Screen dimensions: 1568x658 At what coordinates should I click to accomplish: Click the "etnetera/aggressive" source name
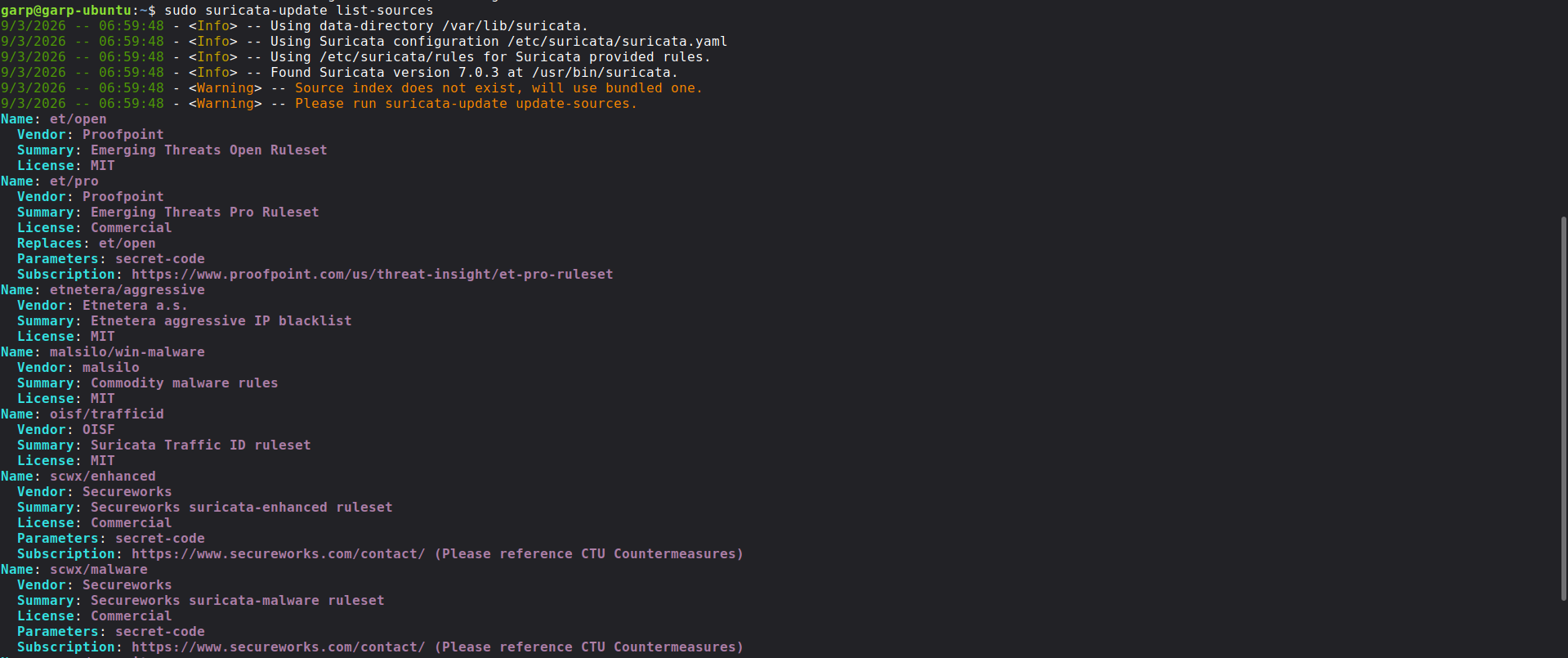[127, 290]
